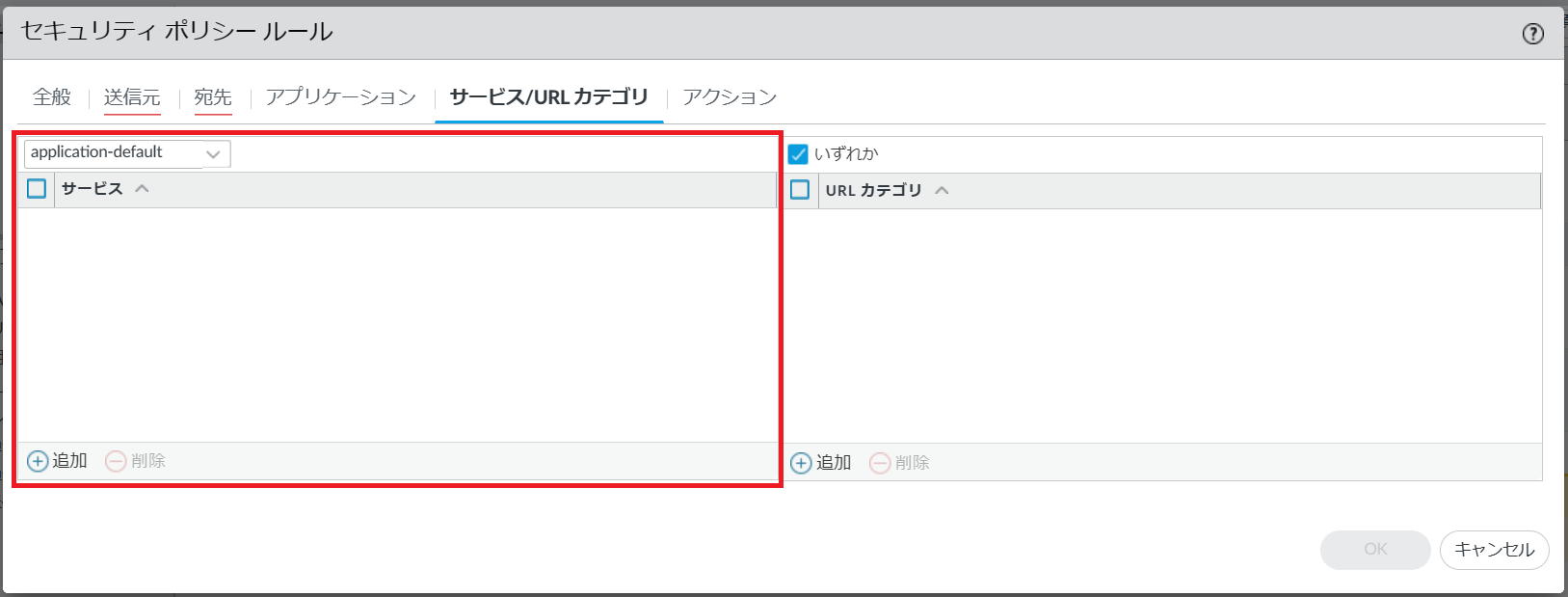
Task: Open the 送信元 tab
Action: pyautogui.click(x=132, y=97)
